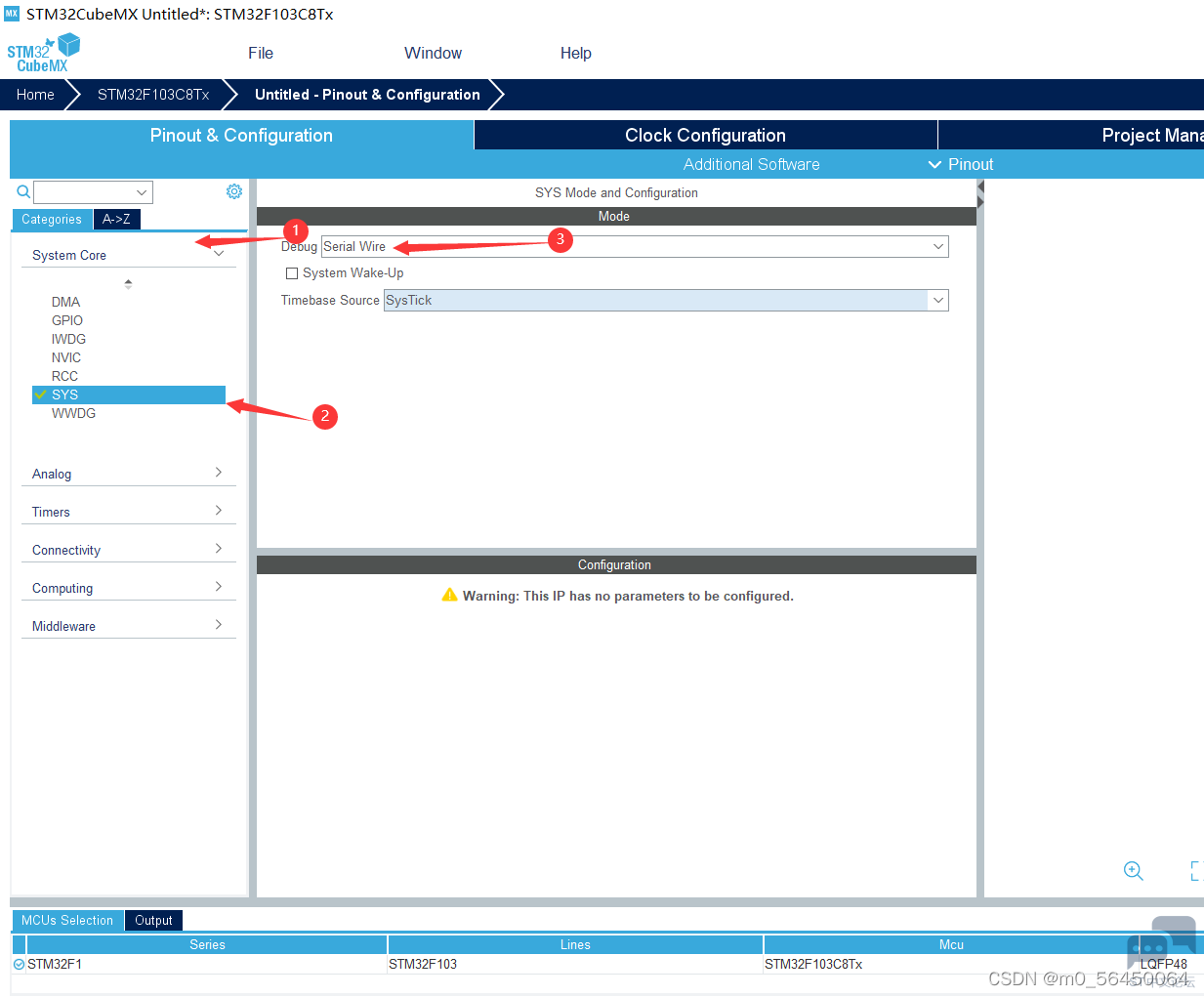Click the Lines column header
This screenshot has height=997, width=1204.
pyautogui.click(x=575, y=944)
